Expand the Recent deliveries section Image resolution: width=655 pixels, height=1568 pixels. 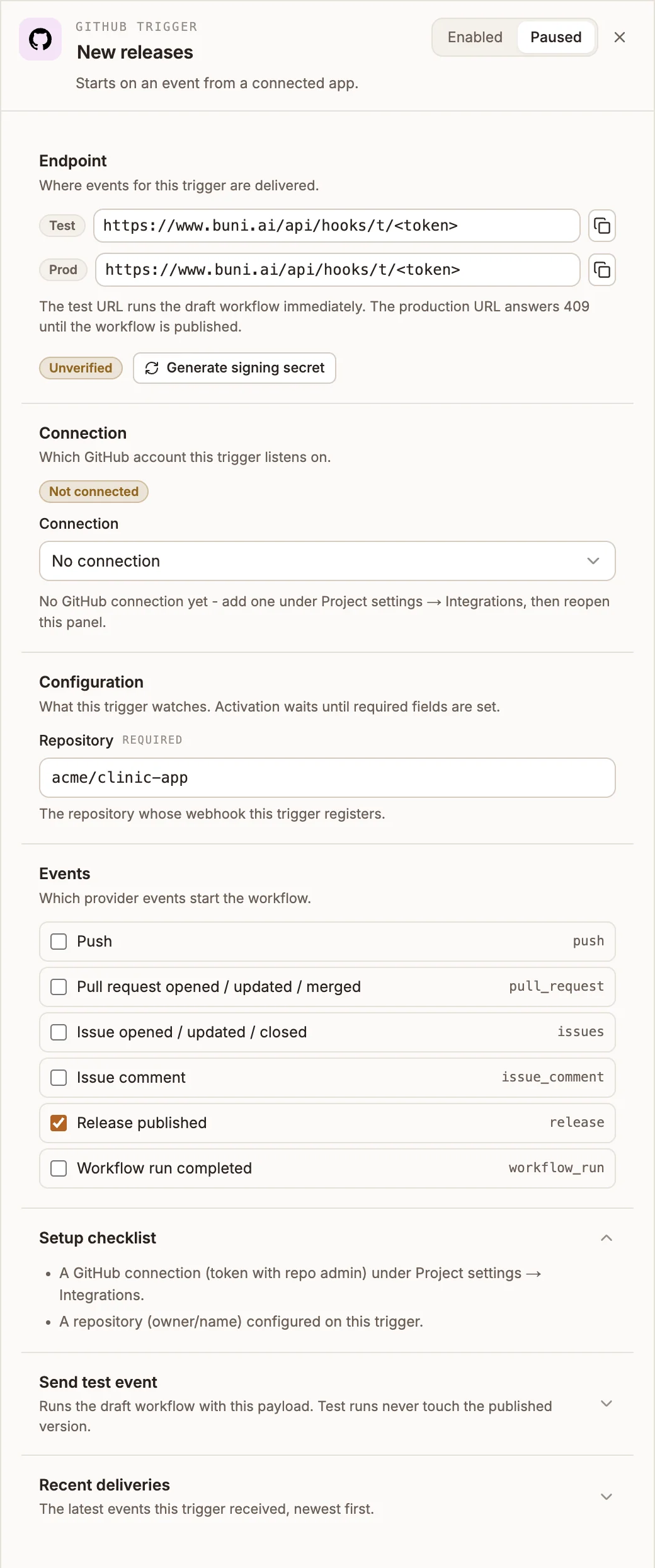click(607, 1497)
